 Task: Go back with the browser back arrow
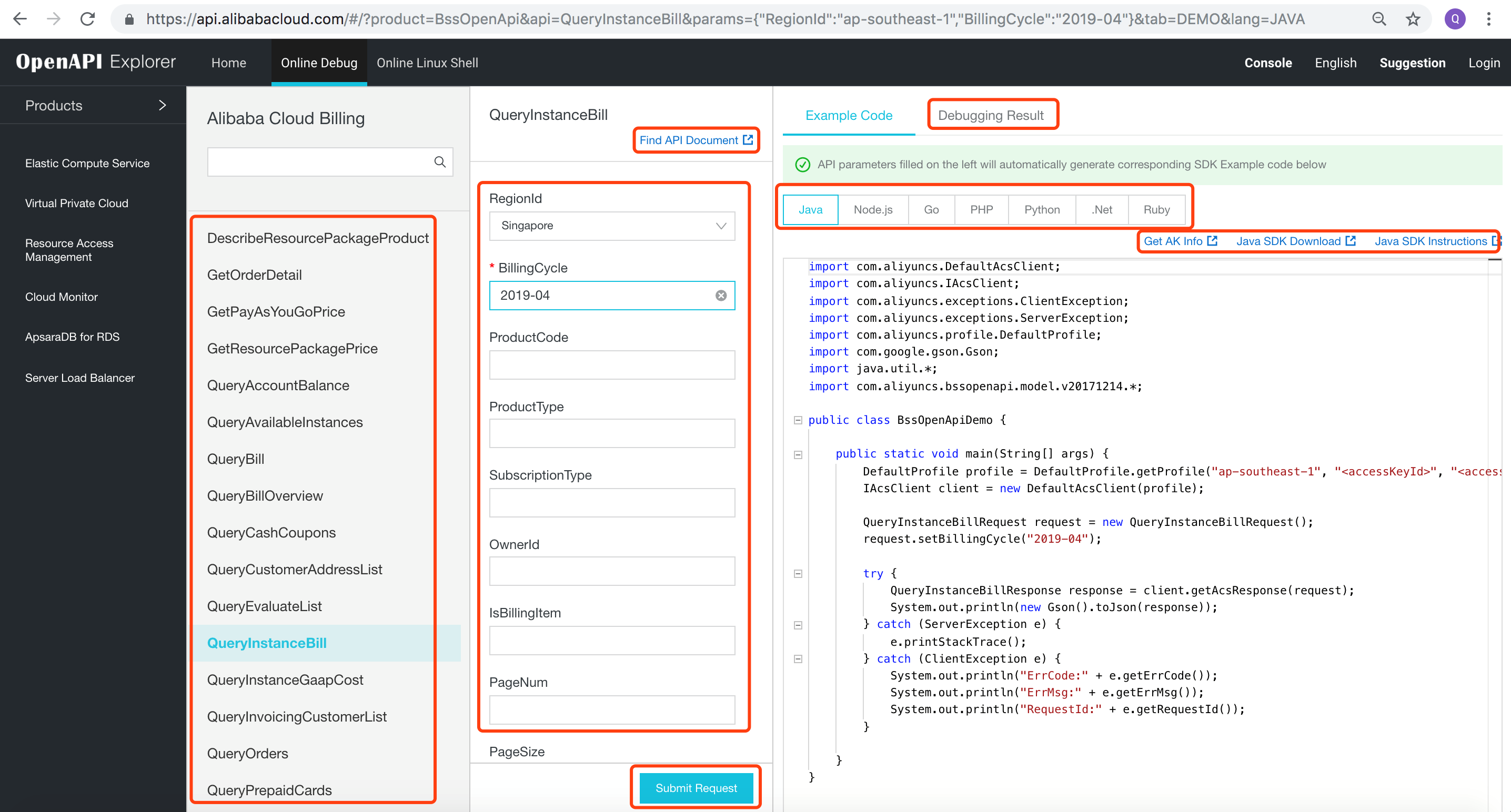pyautogui.click(x=20, y=19)
